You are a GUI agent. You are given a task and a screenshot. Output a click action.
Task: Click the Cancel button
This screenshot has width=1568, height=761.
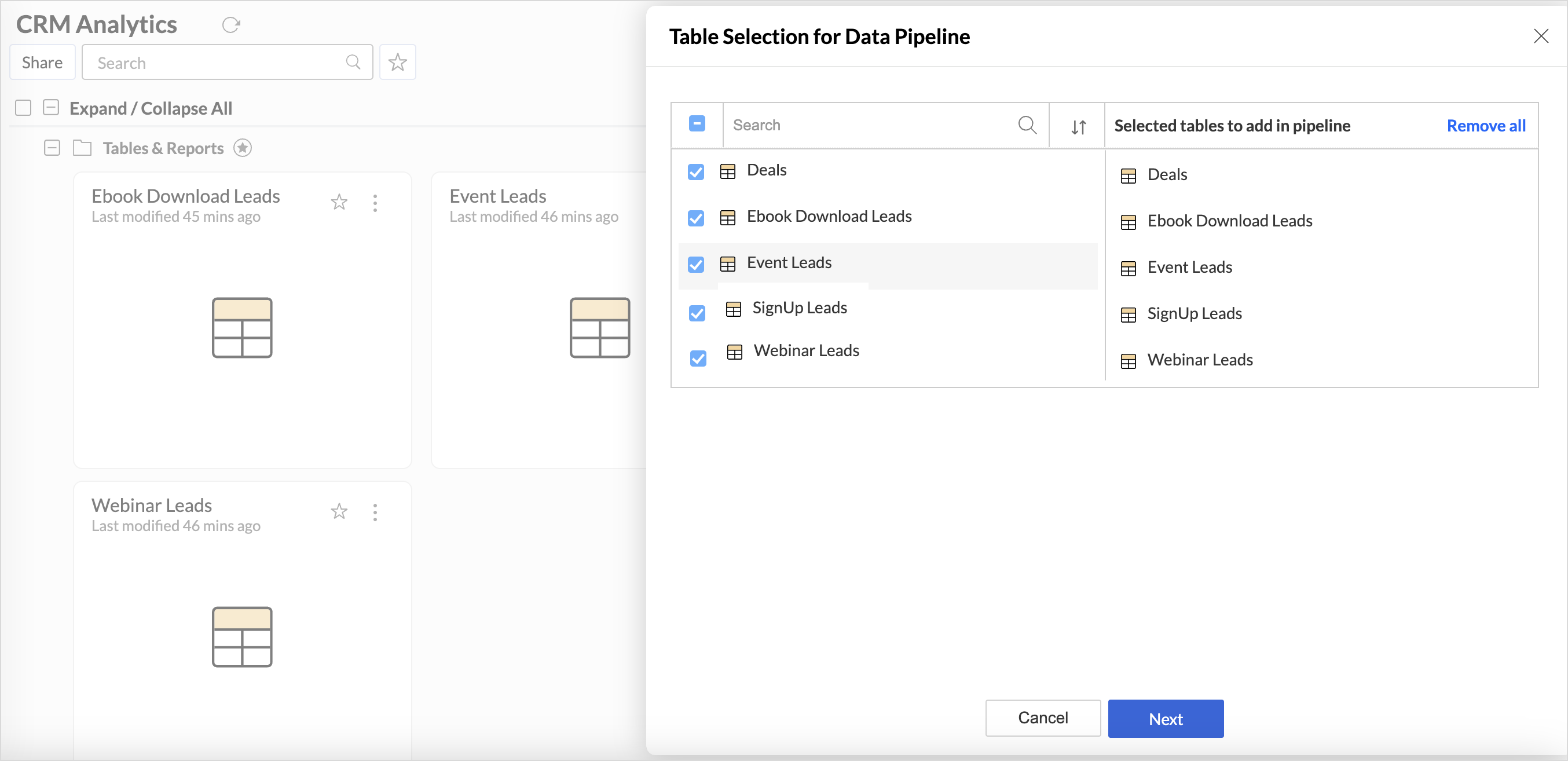[x=1043, y=718]
